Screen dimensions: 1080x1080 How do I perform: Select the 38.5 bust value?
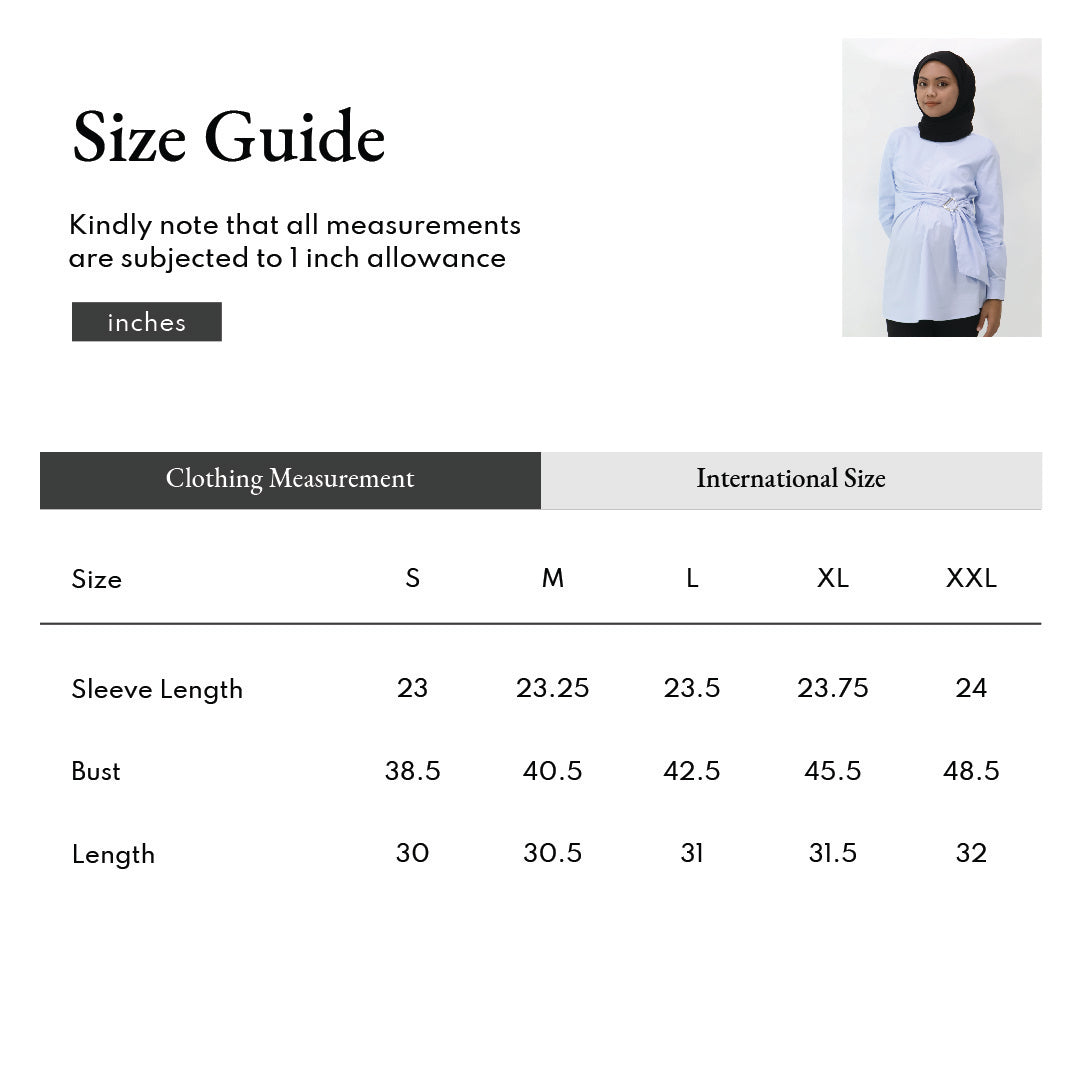click(x=412, y=771)
